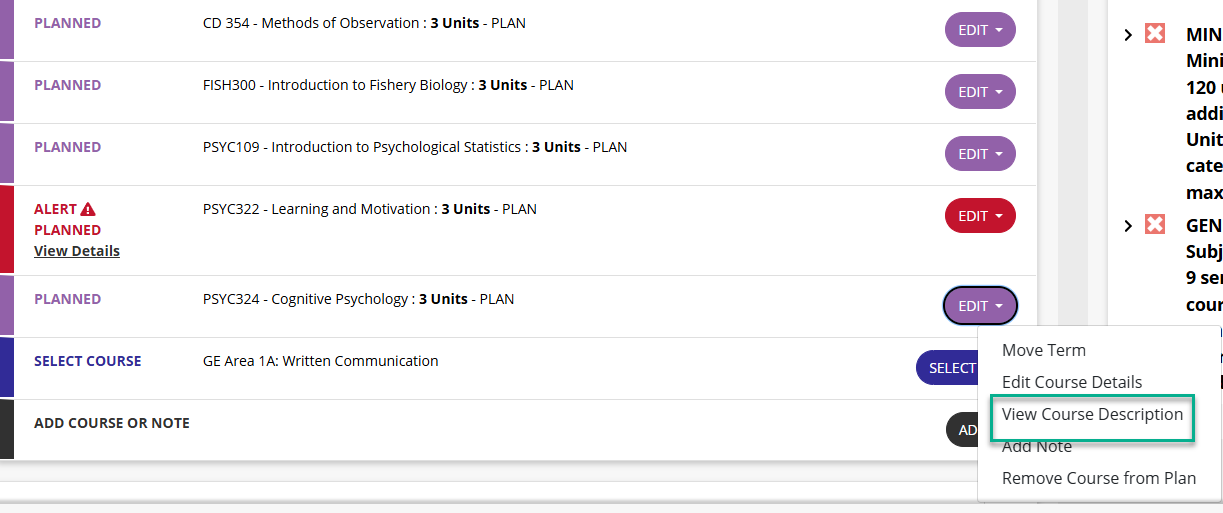This screenshot has height=513, width=1223.
Task: Open EDIT dropdown for CD 354 course
Action: tap(980, 30)
